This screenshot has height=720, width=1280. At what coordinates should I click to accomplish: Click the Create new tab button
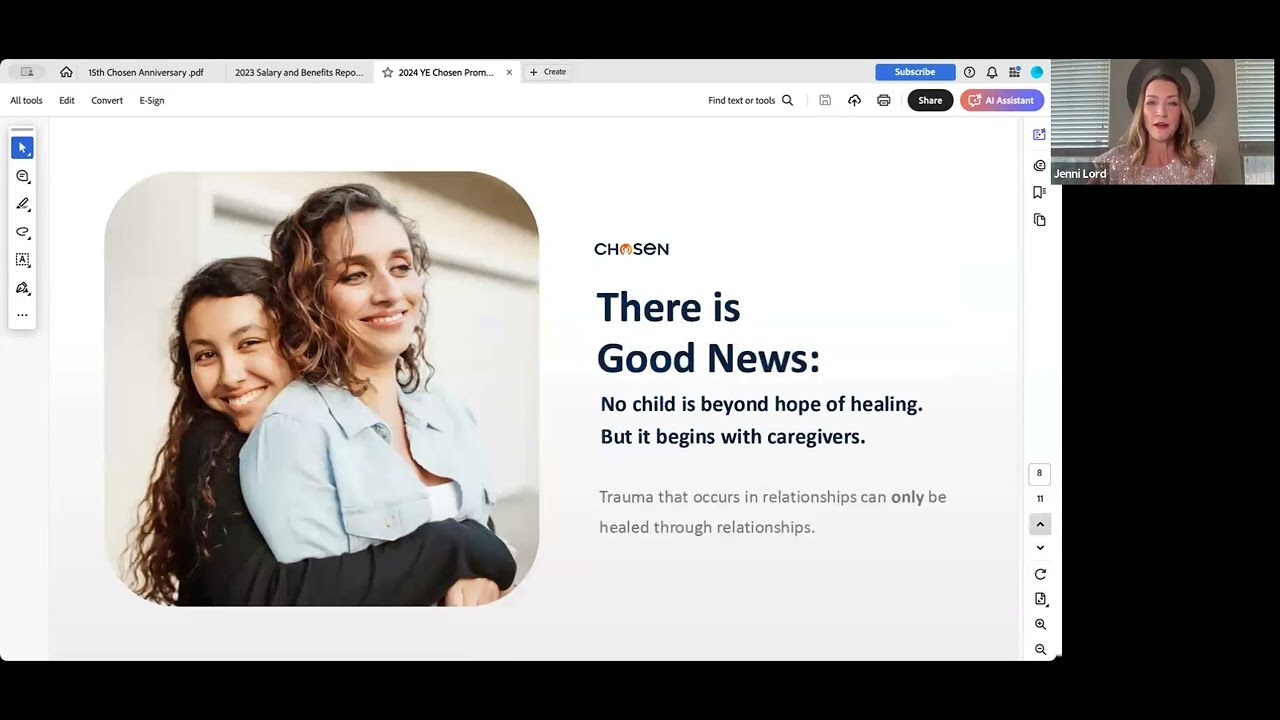pos(548,72)
